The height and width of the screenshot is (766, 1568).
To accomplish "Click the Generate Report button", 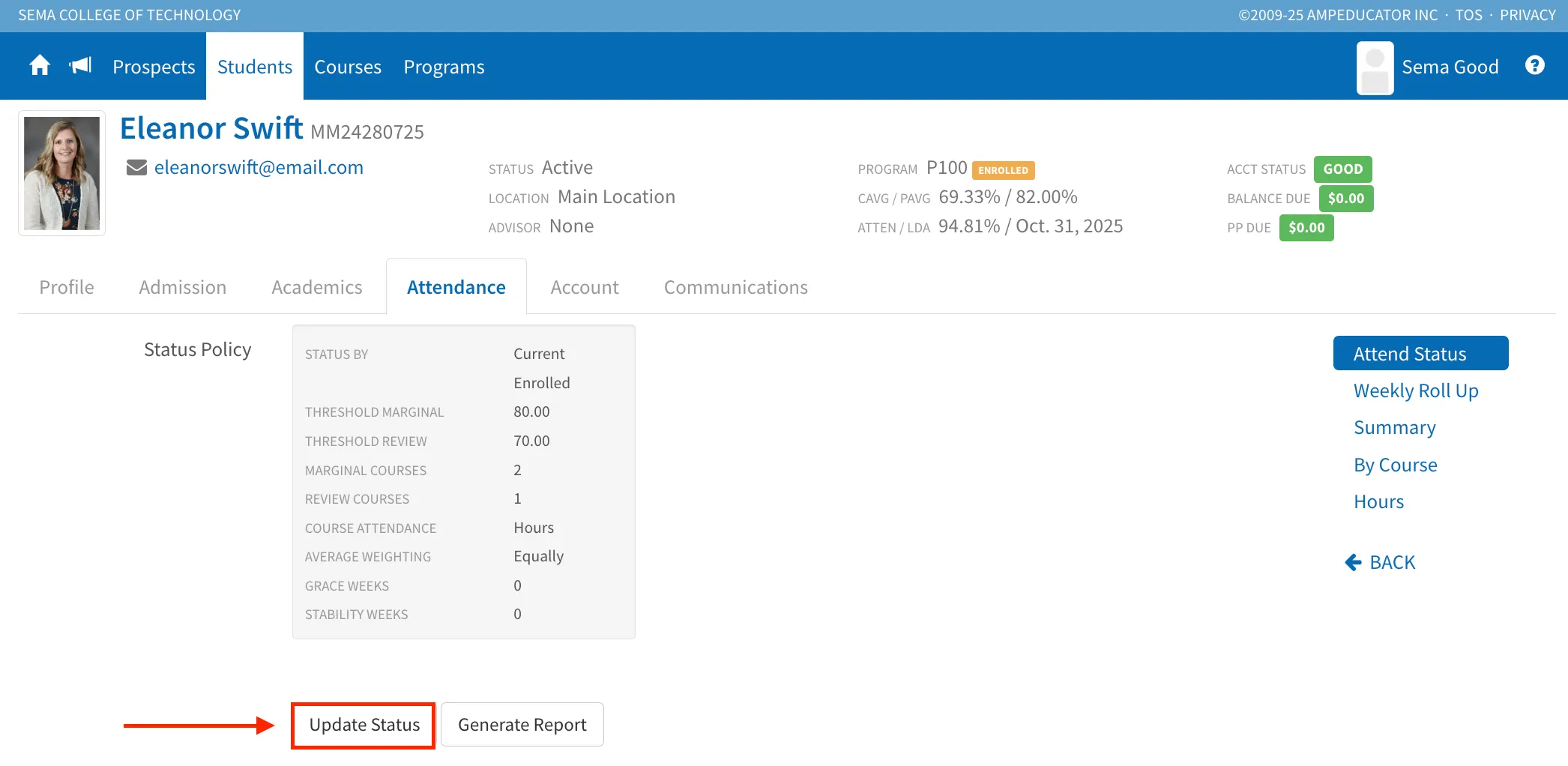I will pos(522,725).
